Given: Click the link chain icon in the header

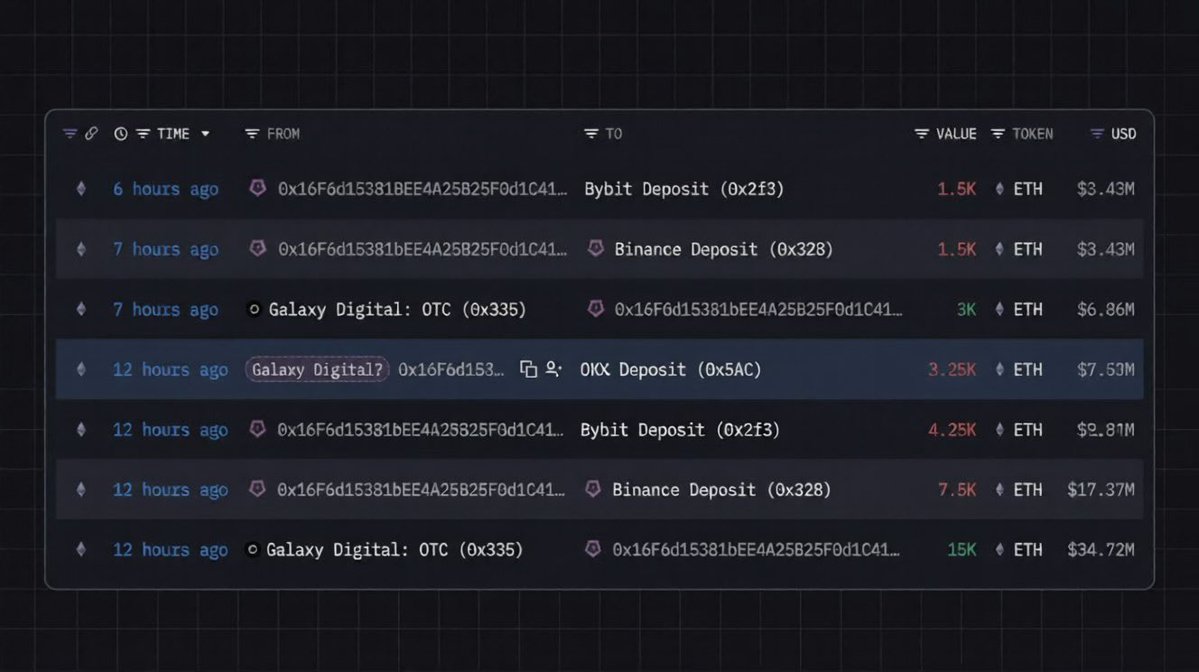Looking at the screenshot, I should pyautogui.click(x=92, y=134).
